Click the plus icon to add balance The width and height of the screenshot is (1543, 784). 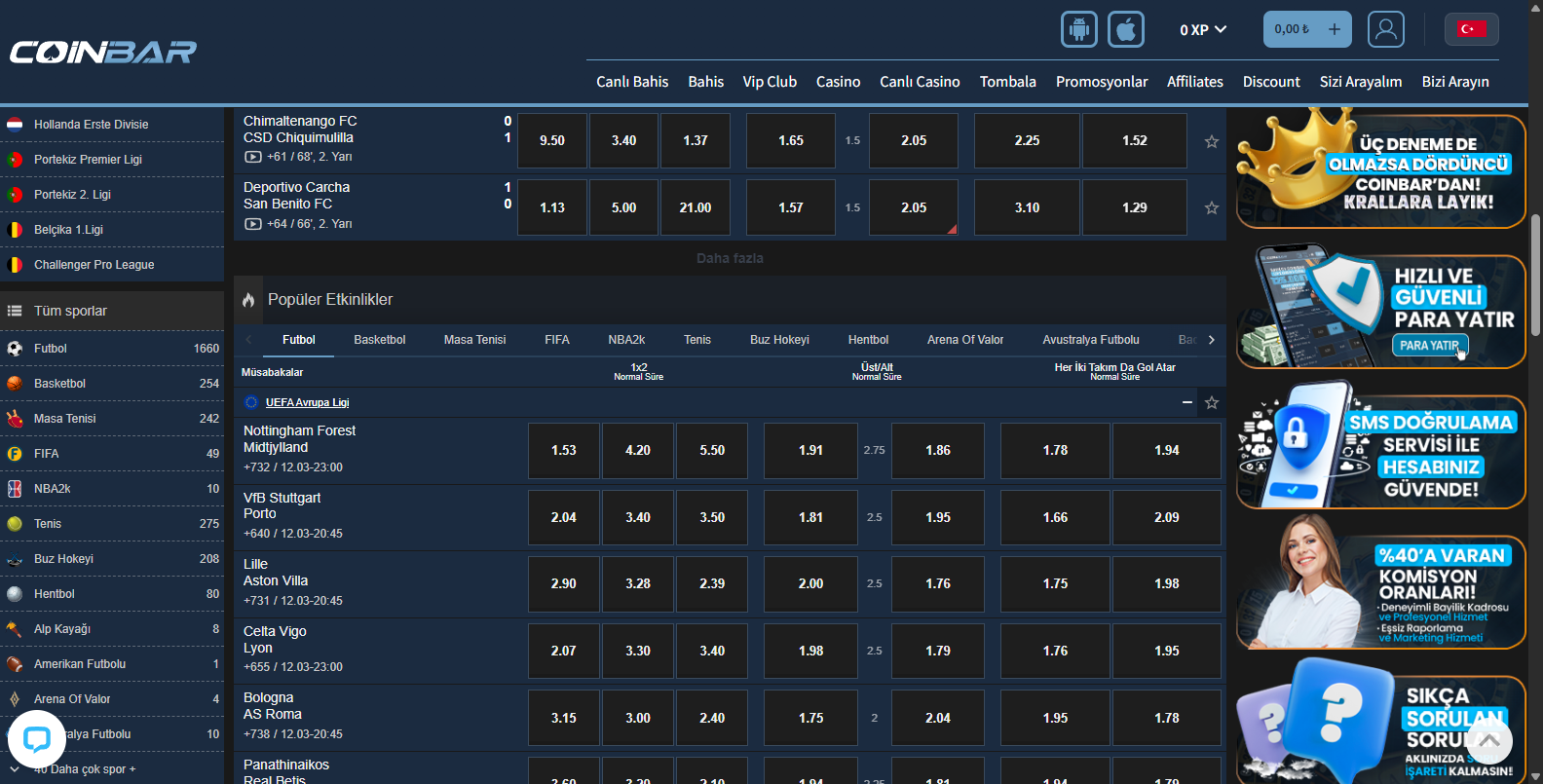point(1334,29)
